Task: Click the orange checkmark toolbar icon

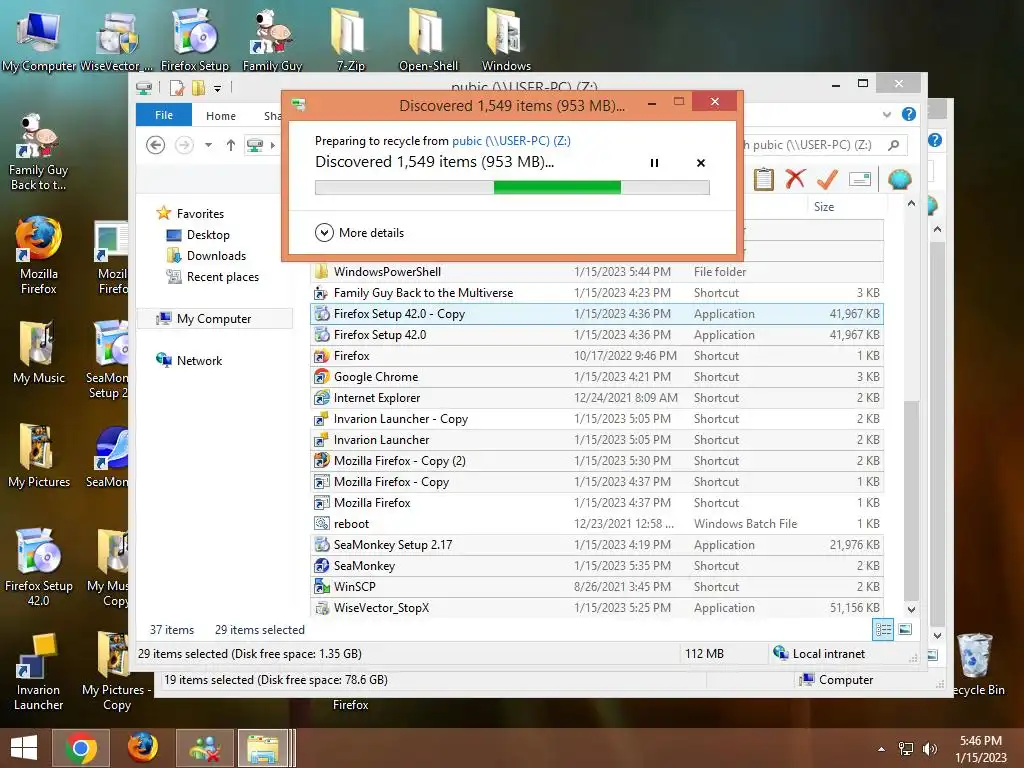Action: tap(827, 179)
